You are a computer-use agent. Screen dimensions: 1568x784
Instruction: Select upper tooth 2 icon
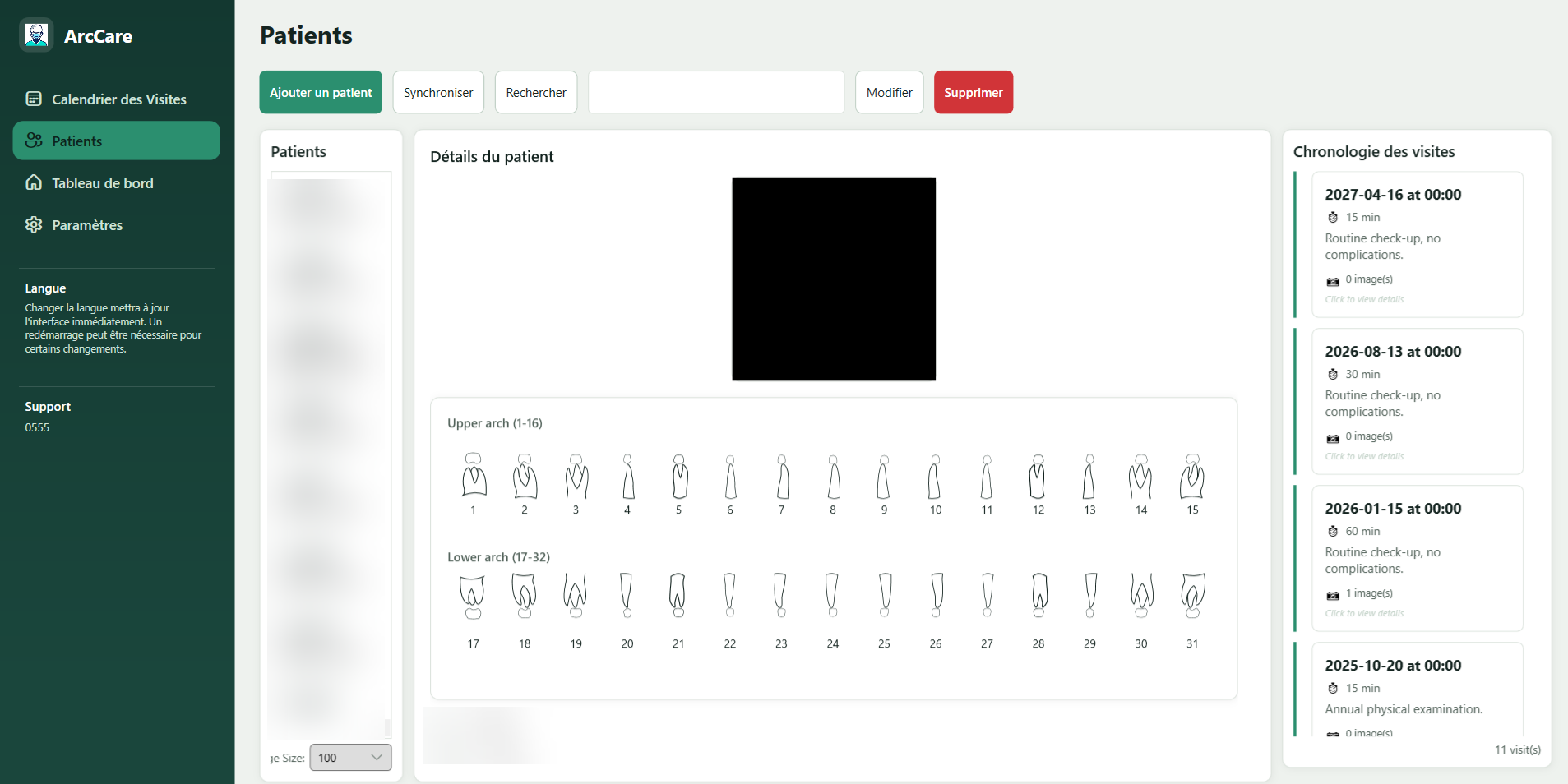(x=525, y=476)
